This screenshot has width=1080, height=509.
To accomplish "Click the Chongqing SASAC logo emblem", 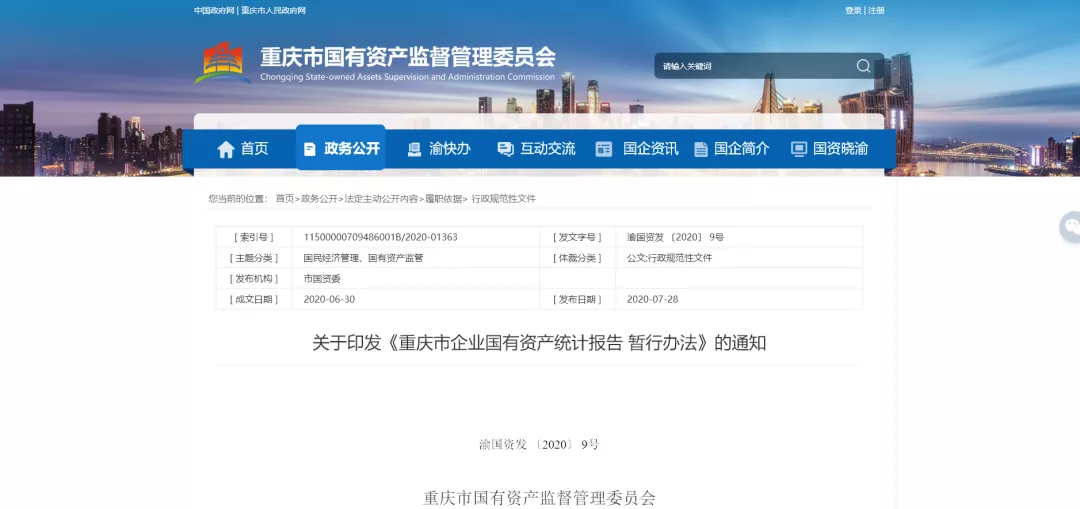I will 222,63.
